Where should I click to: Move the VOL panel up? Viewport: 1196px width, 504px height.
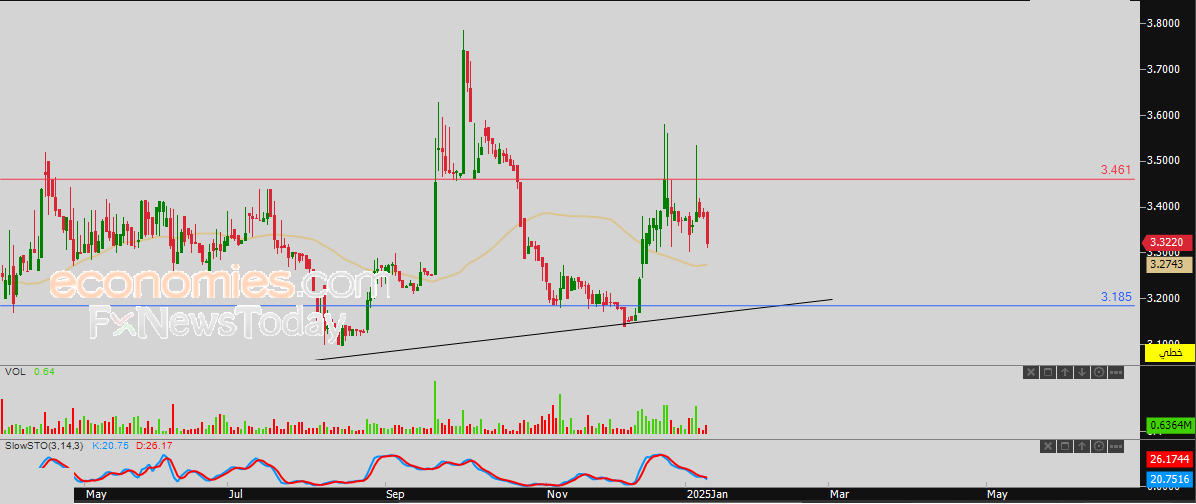click(x=1065, y=372)
